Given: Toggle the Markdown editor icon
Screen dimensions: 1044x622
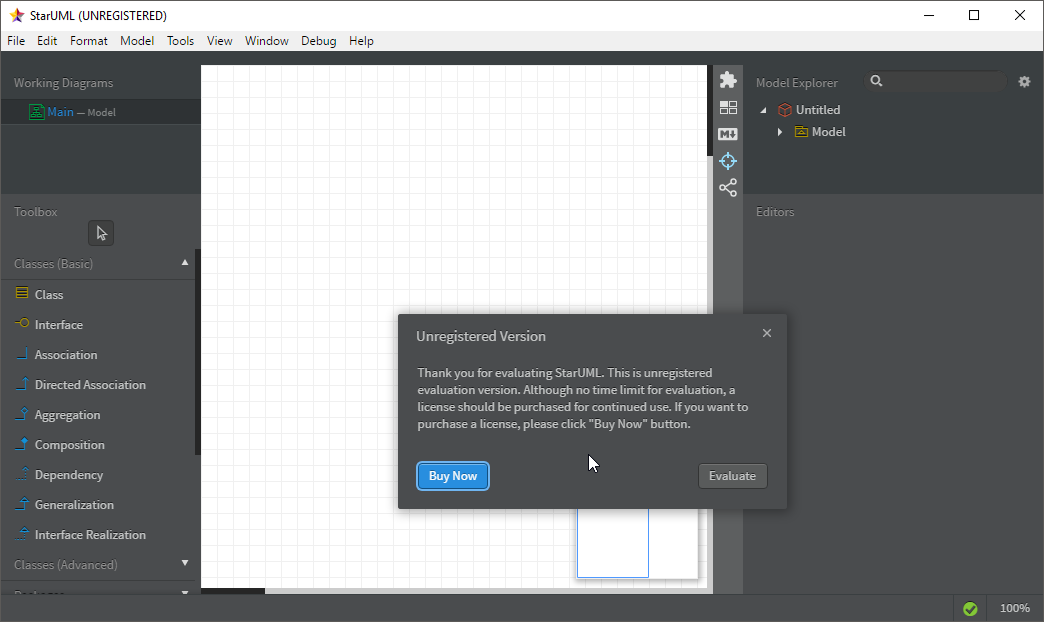Looking at the screenshot, I should [728, 134].
